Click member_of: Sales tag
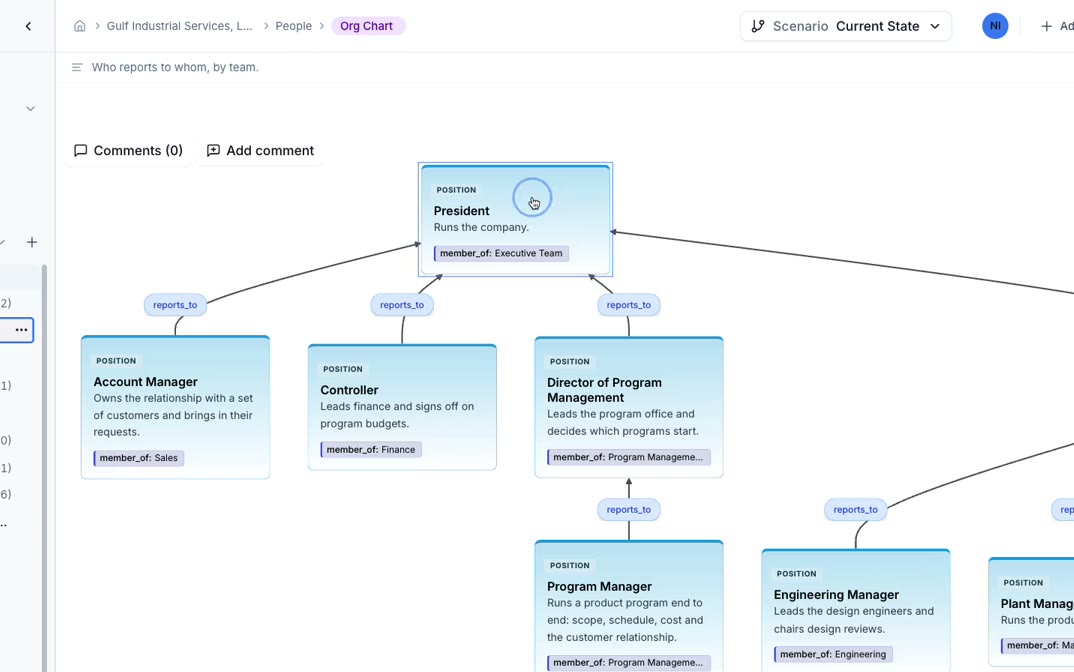 pyautogui.click(x=138, y=458)
